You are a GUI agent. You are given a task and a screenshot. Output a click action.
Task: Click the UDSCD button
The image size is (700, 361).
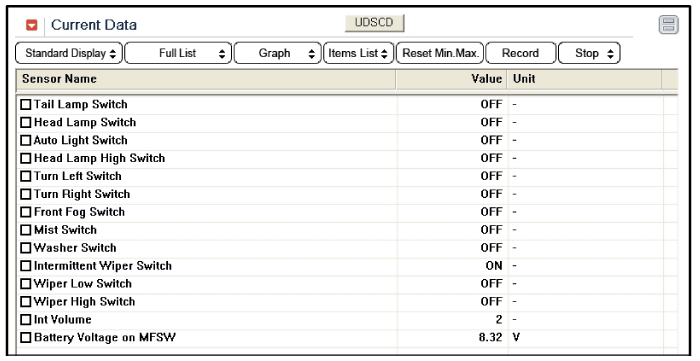[374, 23]
